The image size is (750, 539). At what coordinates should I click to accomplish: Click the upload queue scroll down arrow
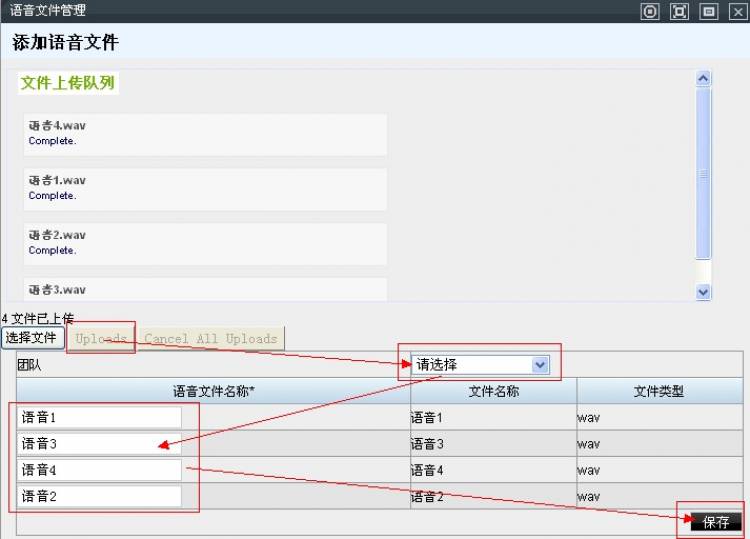[703, 291]
